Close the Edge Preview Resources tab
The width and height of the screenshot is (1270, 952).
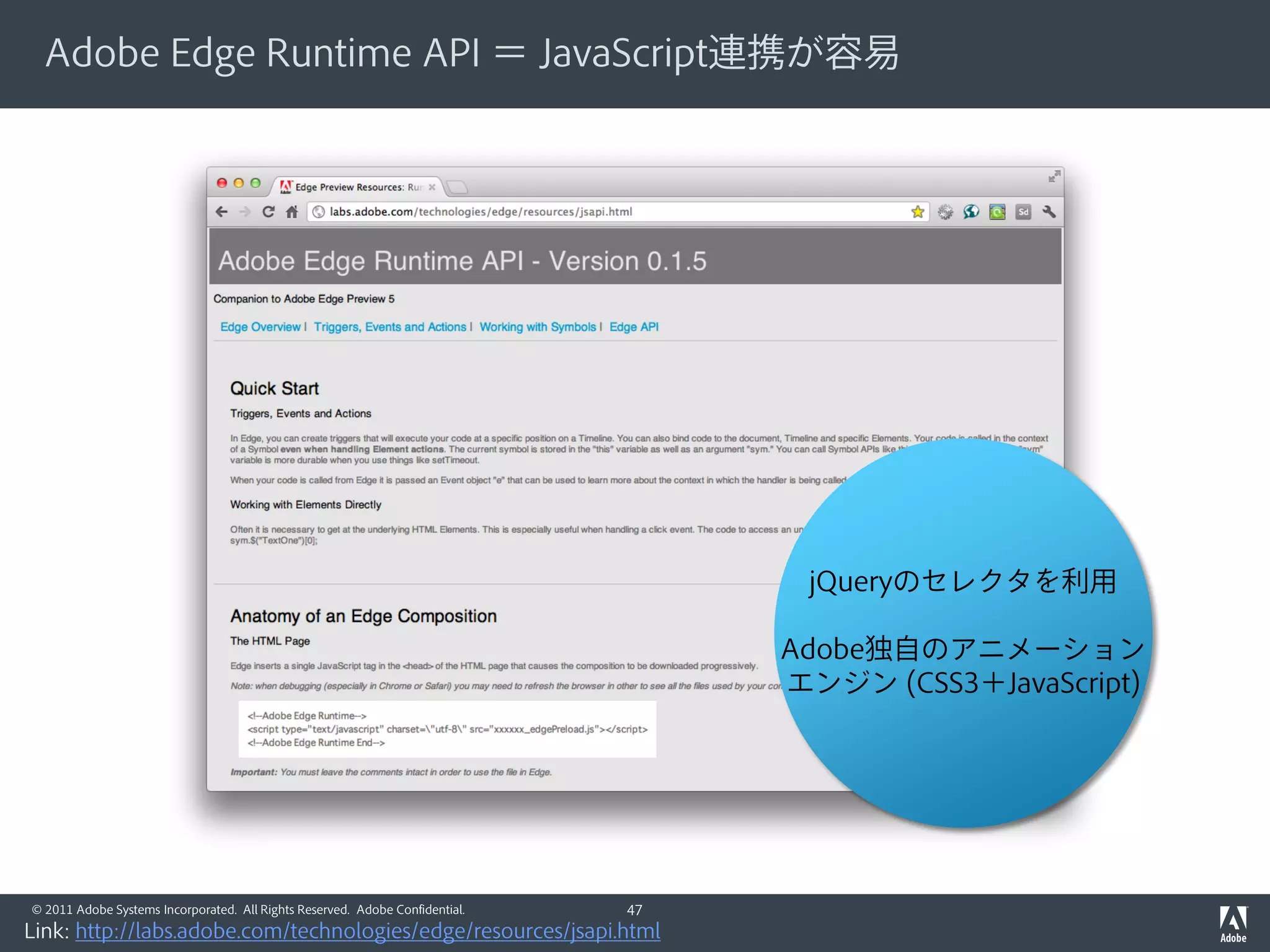coord(432,187)
